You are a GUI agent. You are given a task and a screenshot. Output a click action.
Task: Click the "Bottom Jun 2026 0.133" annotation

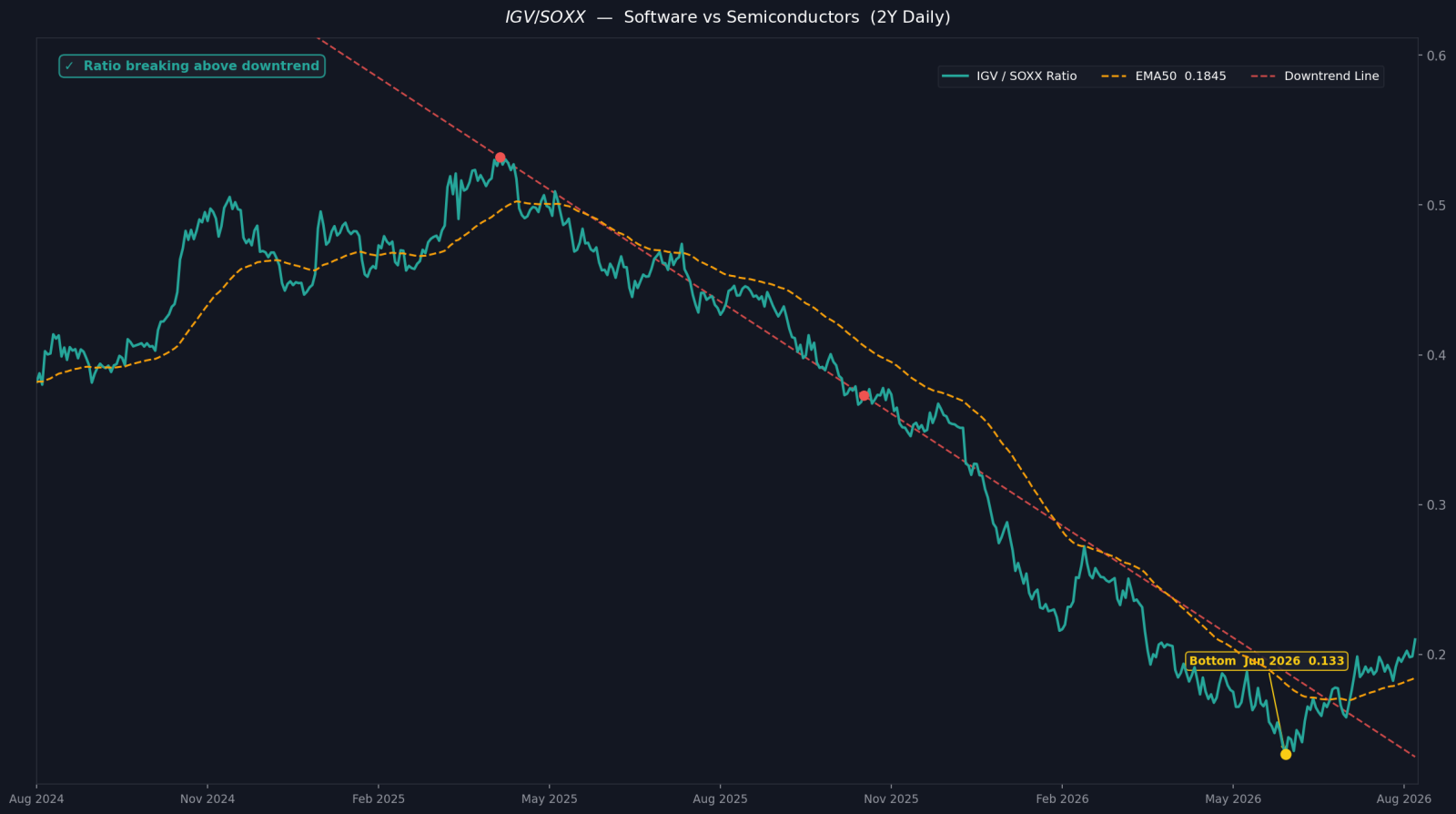1267,661
